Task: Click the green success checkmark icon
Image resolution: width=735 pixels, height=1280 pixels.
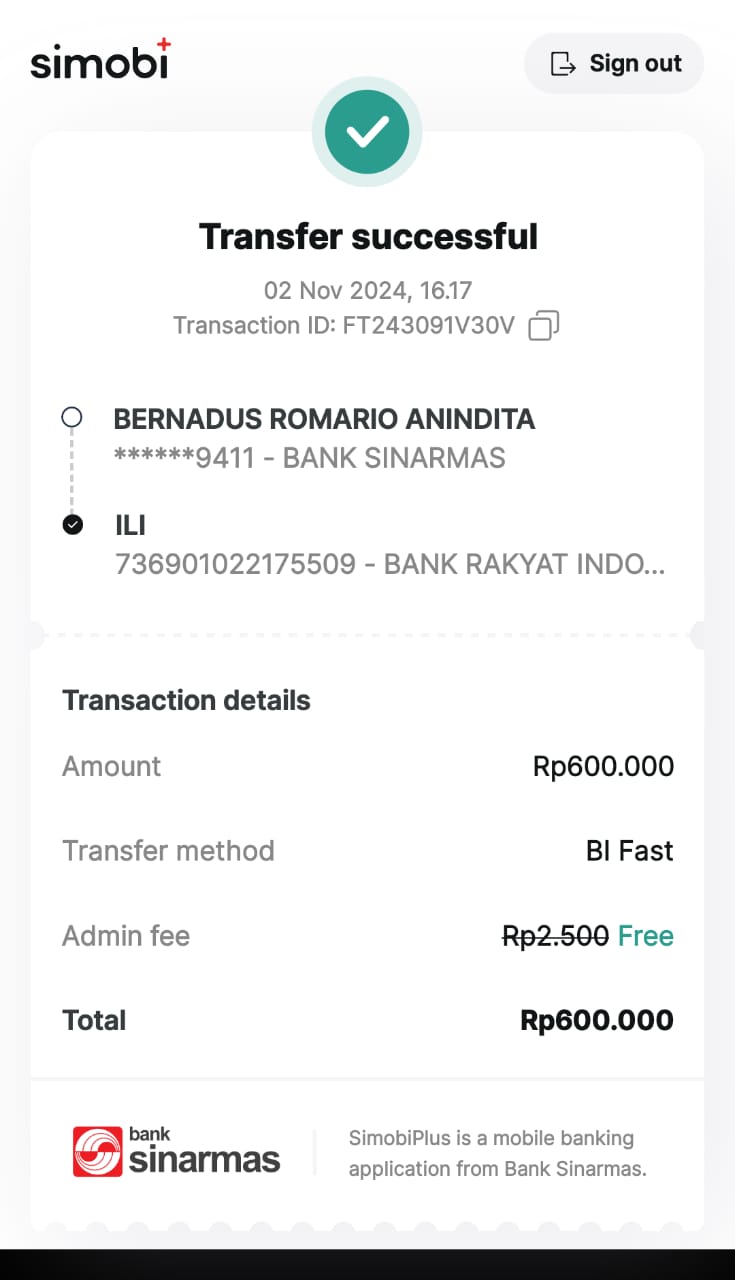Action: coord(367,132)
